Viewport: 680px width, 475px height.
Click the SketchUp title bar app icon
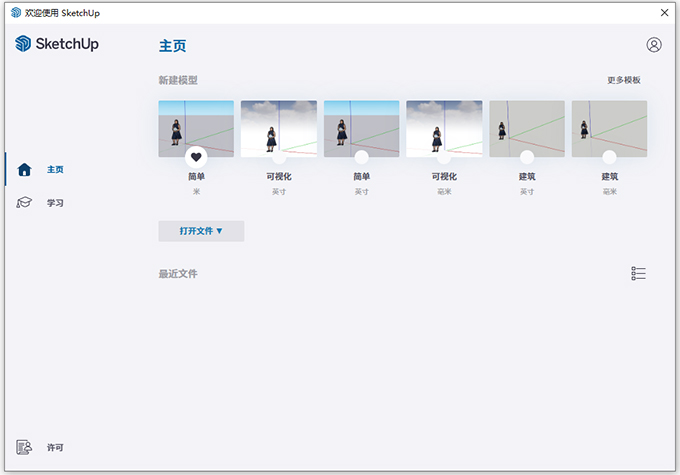(15, 12)
